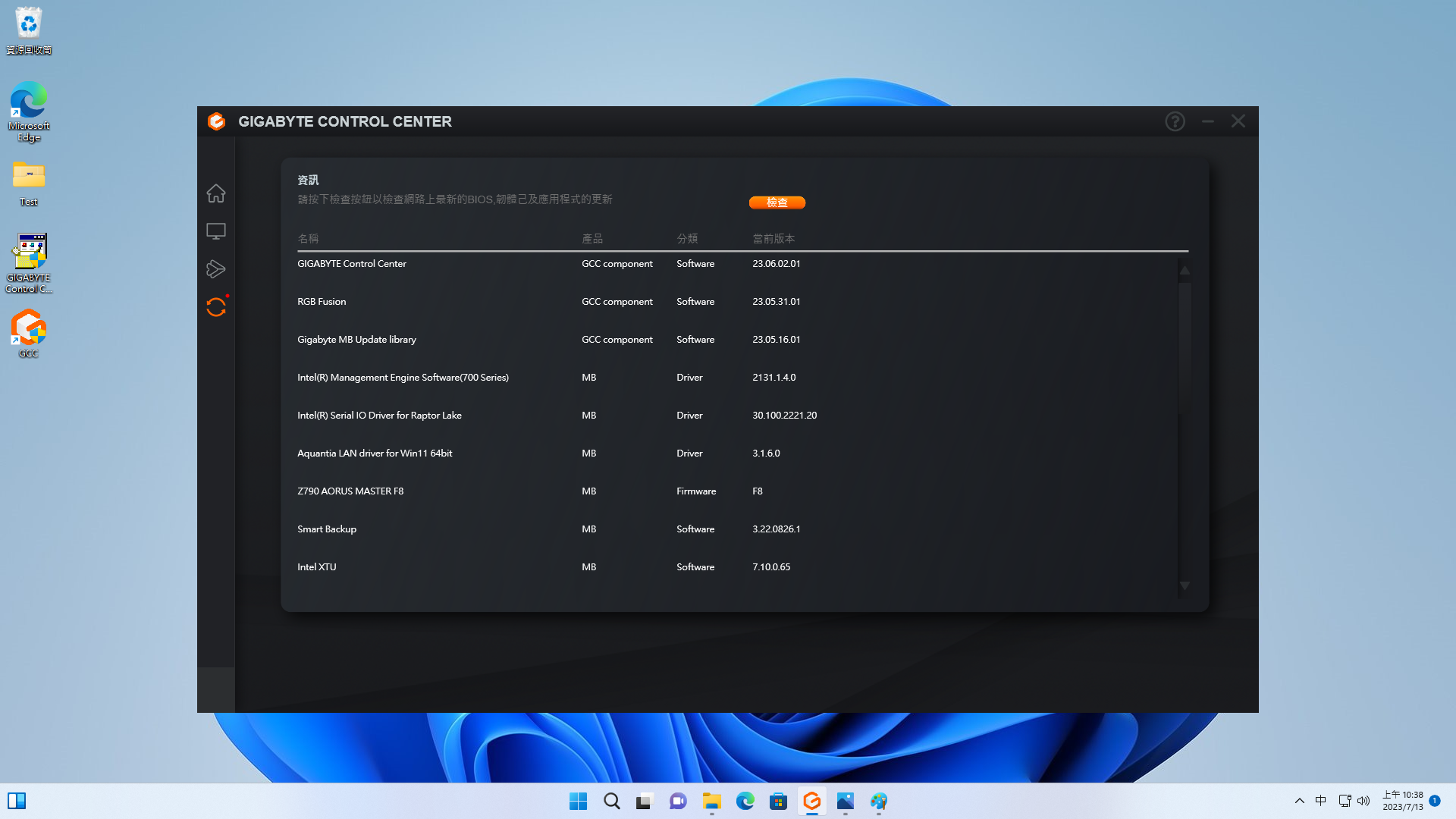Open taskbar Search
This screenshot has height=819, width=1456.
[611, 801]
